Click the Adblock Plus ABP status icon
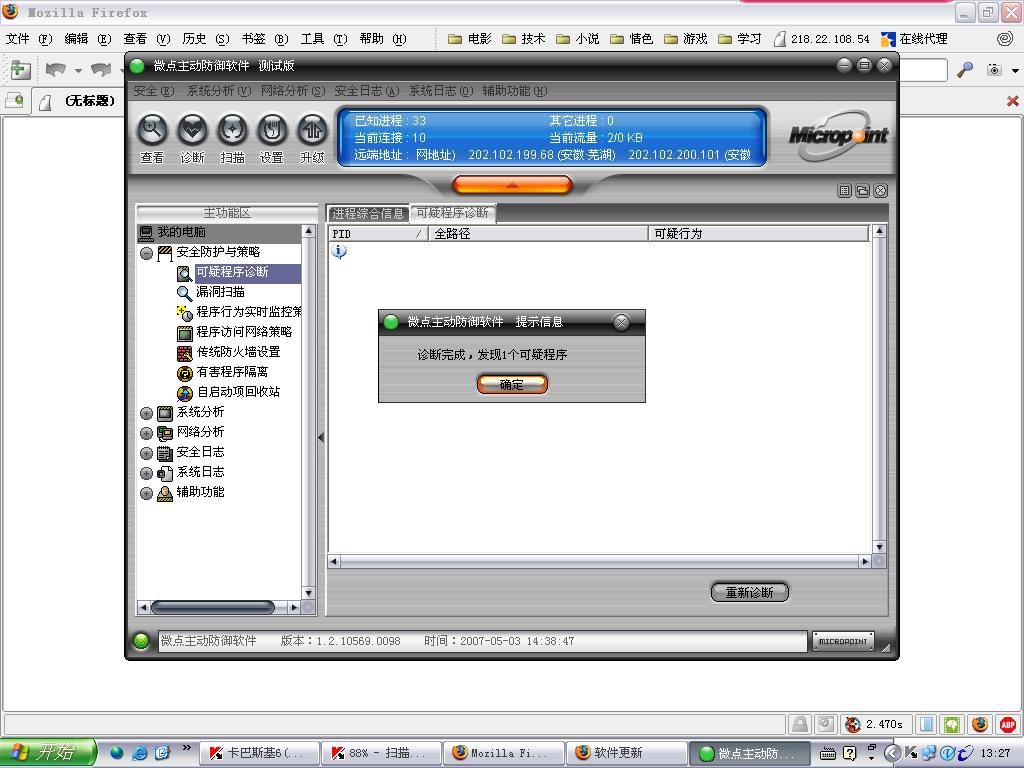Viewport: 1024px width, 768px height. pos(1008,724)
